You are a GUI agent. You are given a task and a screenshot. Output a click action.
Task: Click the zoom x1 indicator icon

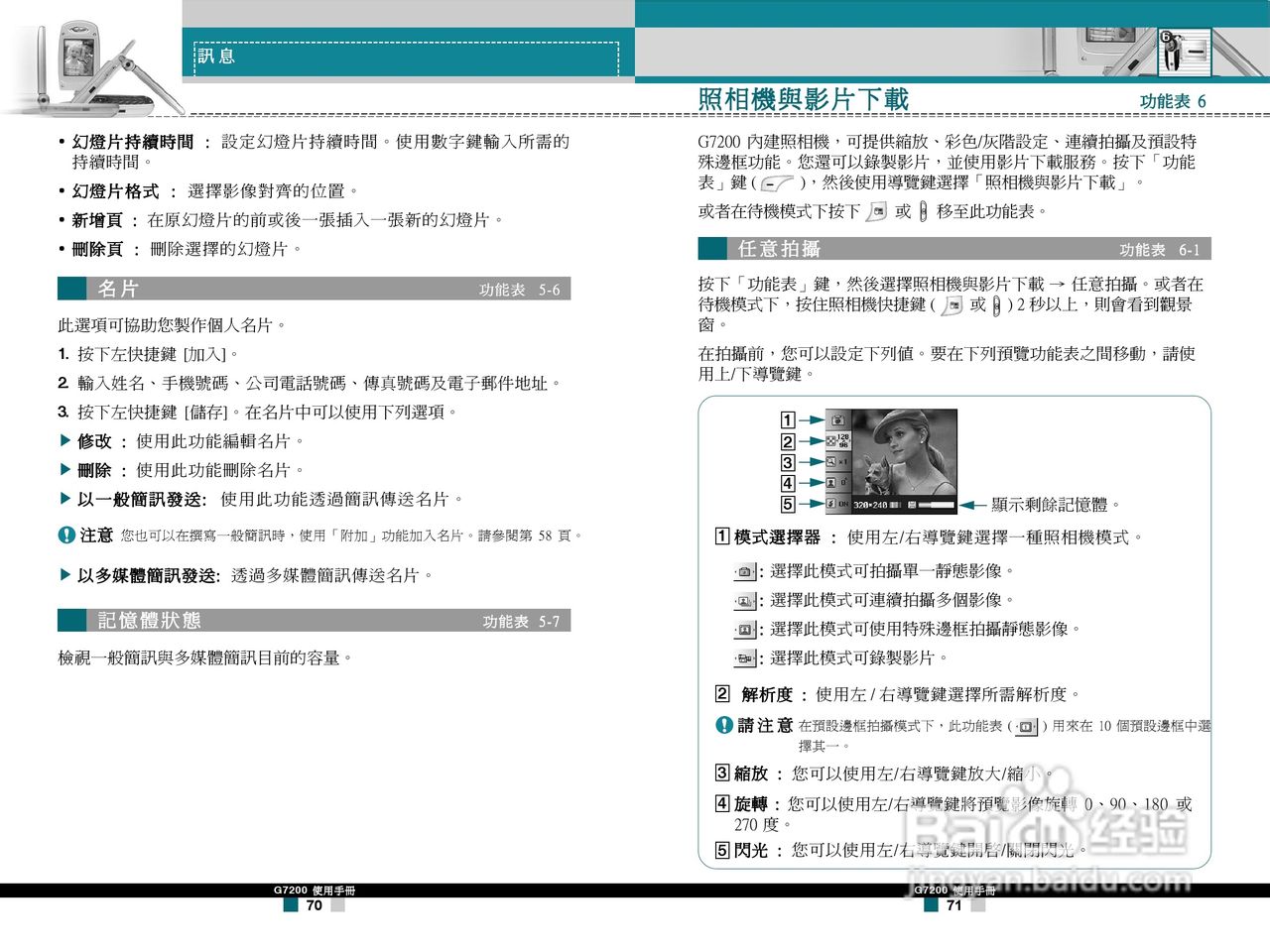click(x=834, y=463)
